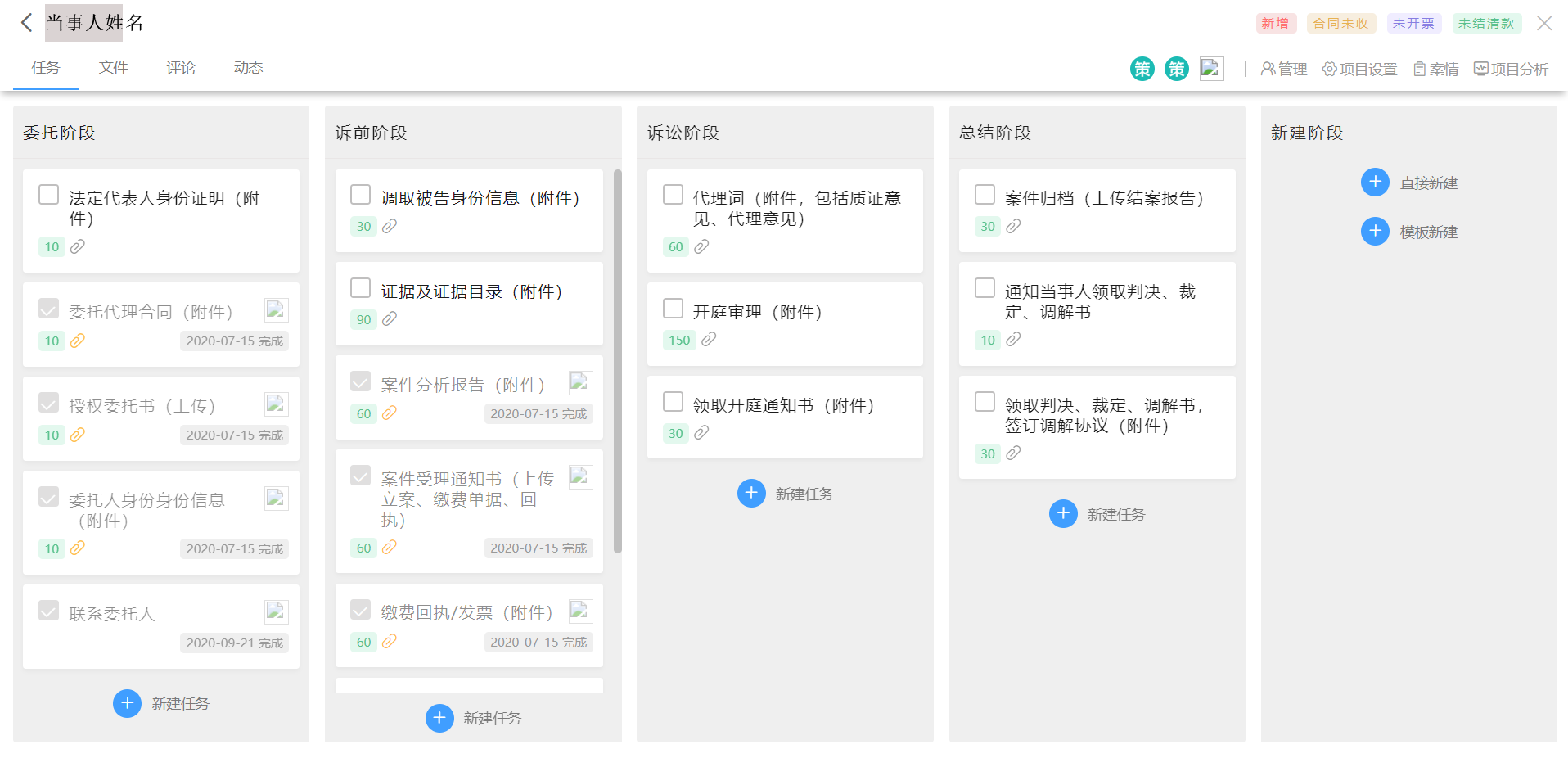This screenshot has width=1568, height=758.
Task: Click attachment icon on 委托人身份身份信息 card
Action: (78, 548)
